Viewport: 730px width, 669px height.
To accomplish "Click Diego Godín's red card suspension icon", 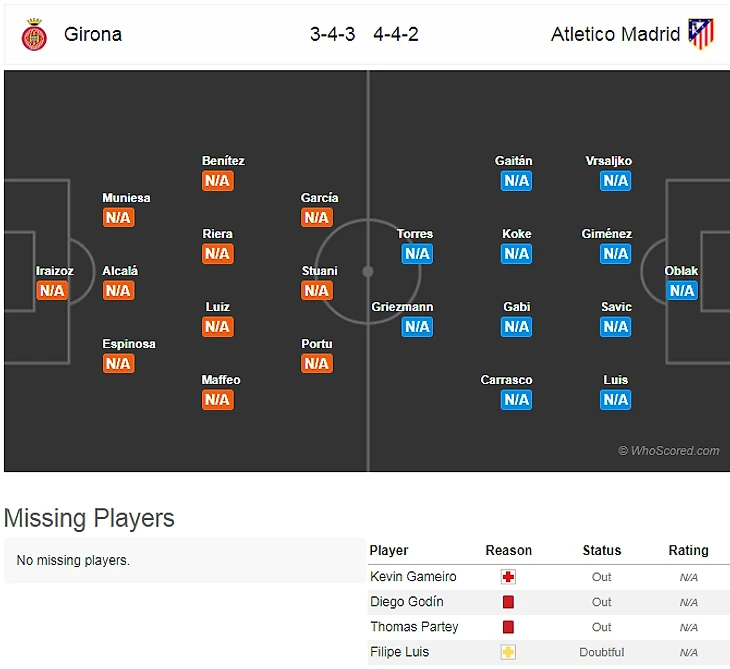I will pos(508,602).
